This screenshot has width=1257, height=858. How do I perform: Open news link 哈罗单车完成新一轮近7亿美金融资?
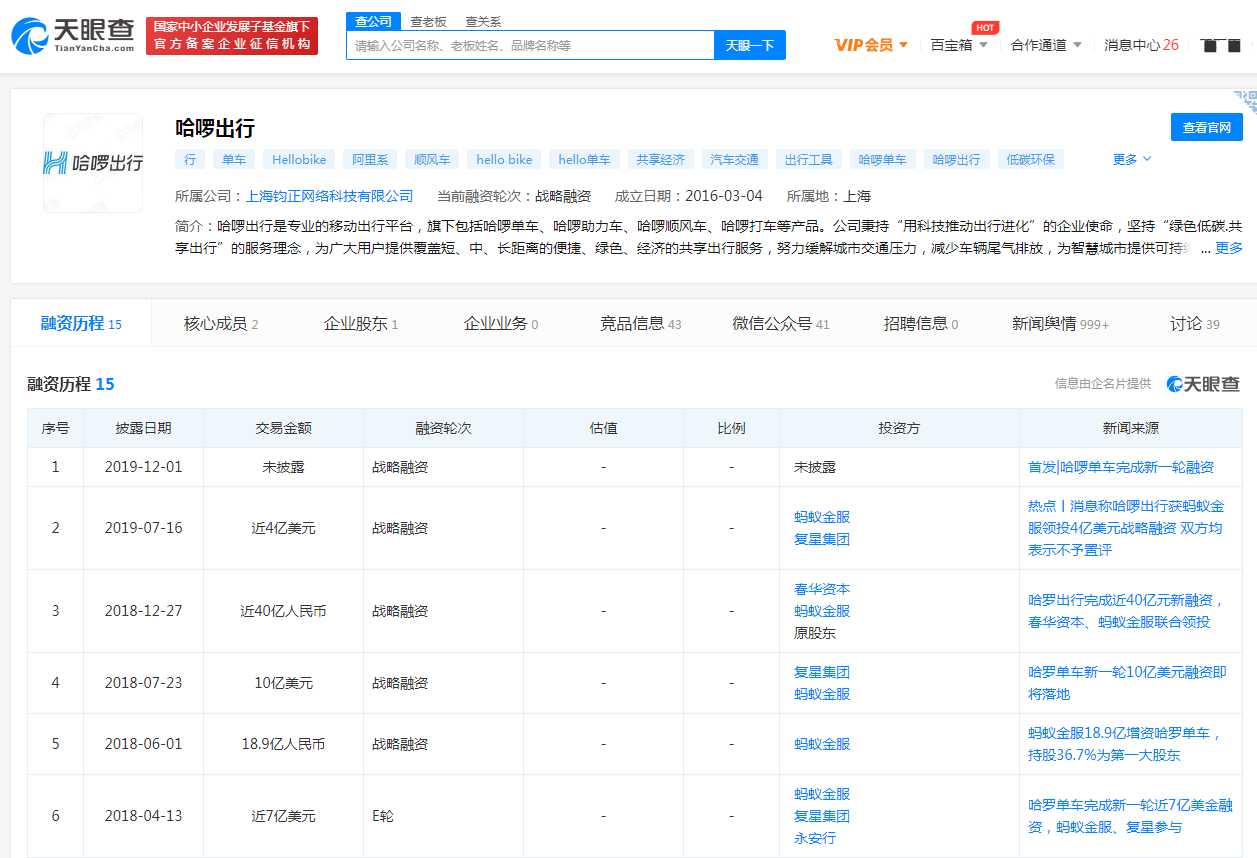pos(1130,816)
